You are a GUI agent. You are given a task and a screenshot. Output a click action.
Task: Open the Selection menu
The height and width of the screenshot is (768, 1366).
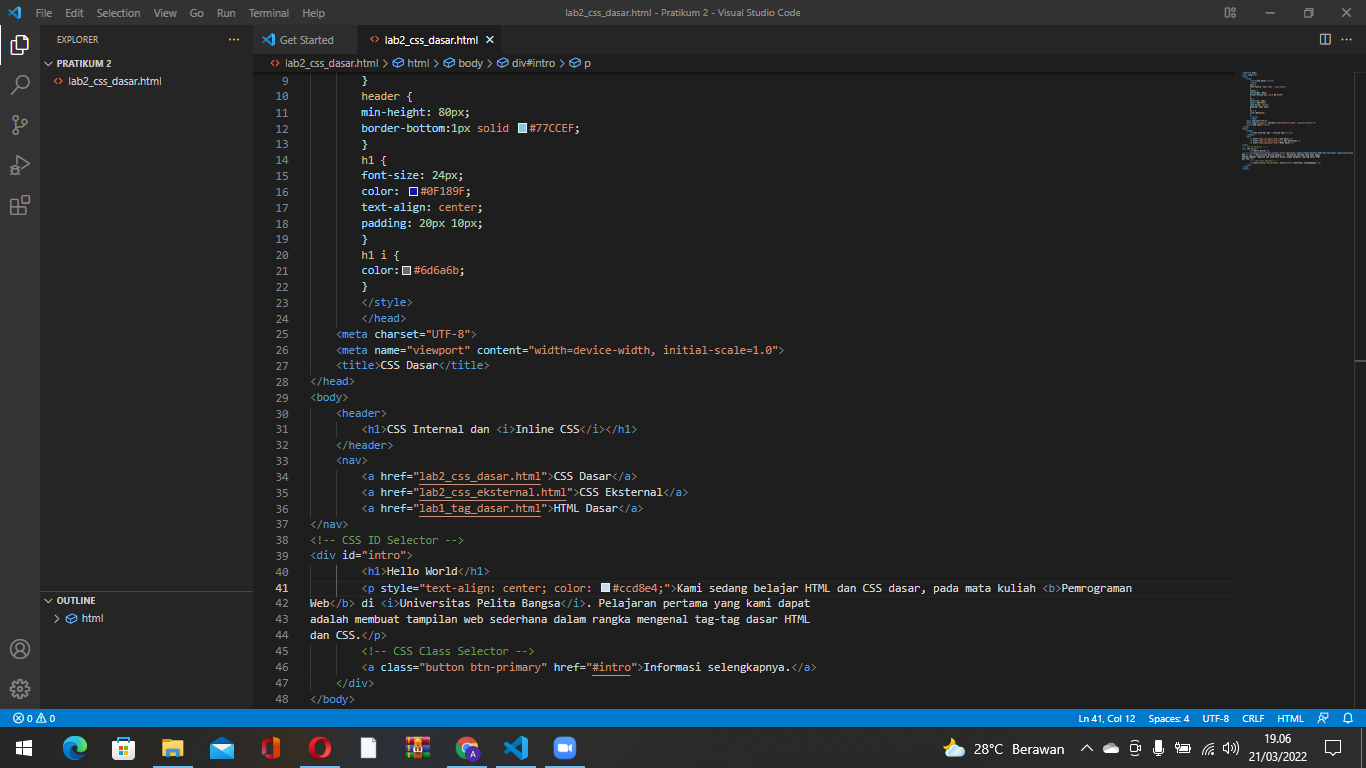(118, 13)
